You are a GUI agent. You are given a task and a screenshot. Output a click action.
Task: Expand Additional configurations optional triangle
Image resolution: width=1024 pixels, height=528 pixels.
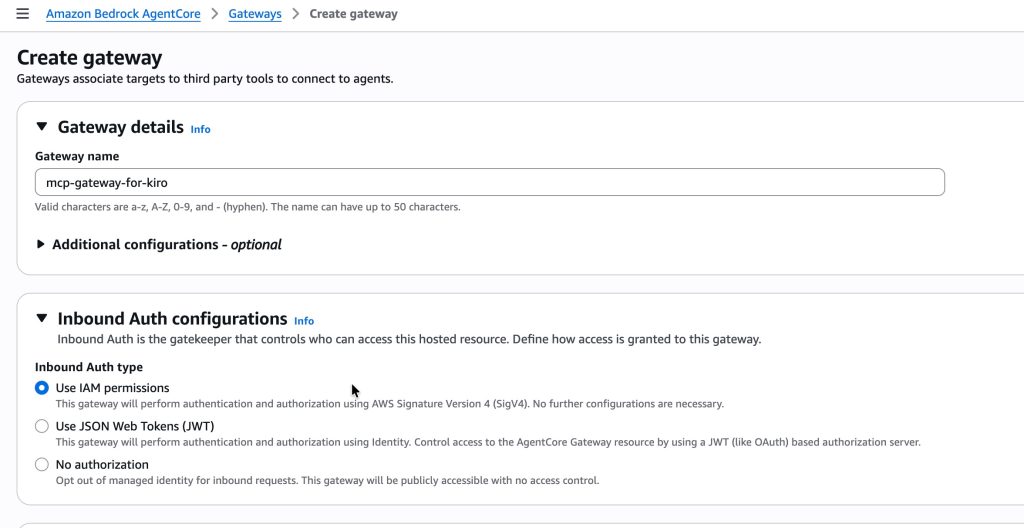(41, 244)
